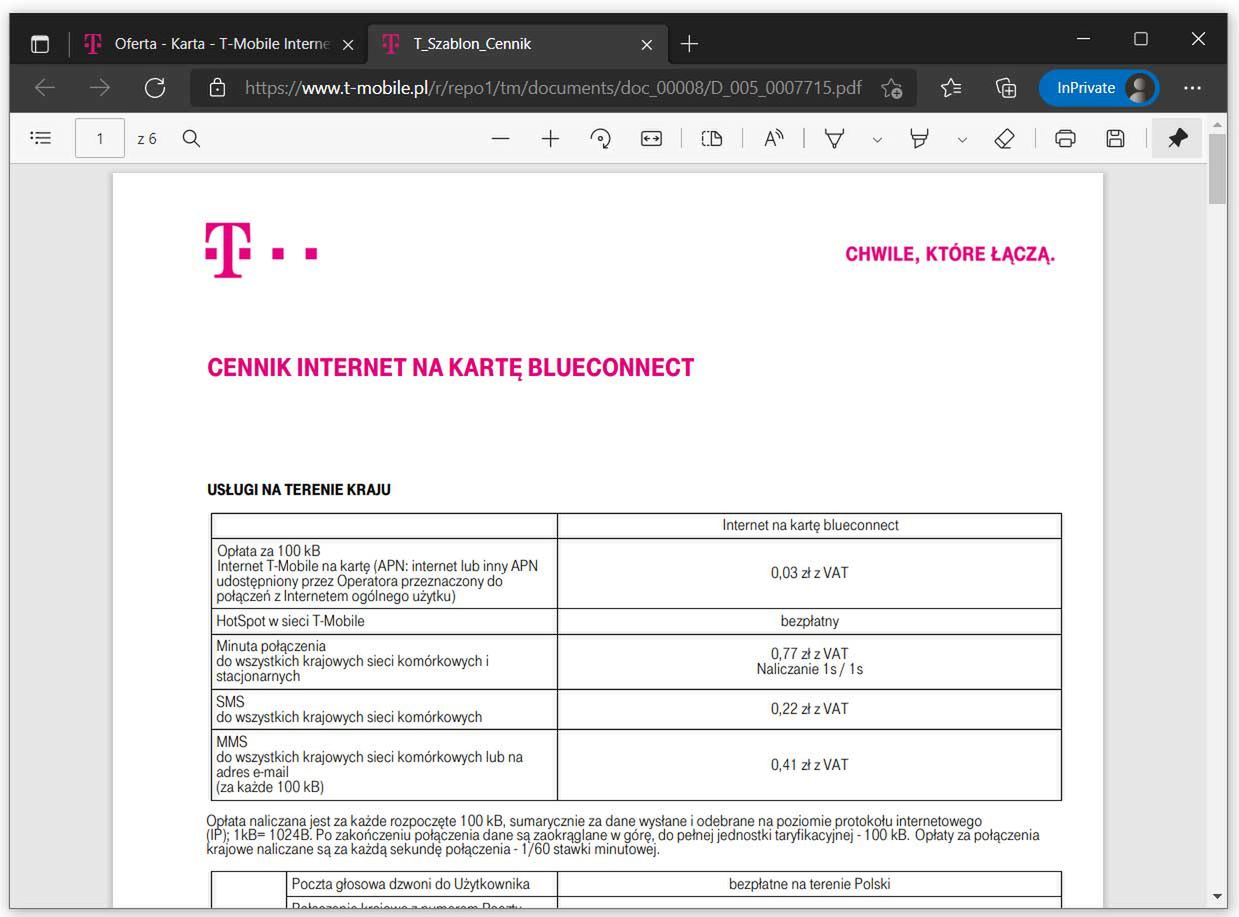Go forward to the next page
1239x917 pixels.
coord(100,88)
